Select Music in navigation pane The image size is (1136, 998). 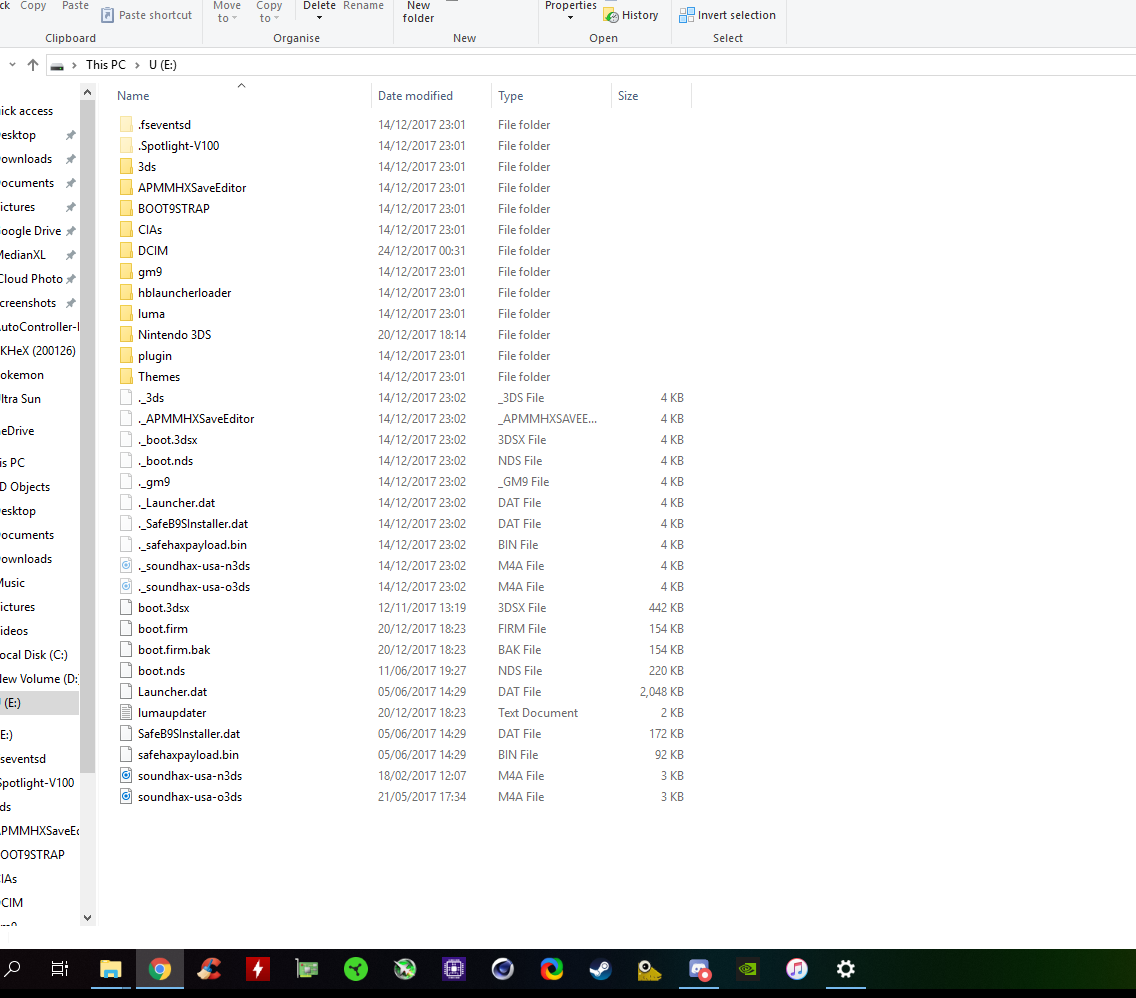12,583
